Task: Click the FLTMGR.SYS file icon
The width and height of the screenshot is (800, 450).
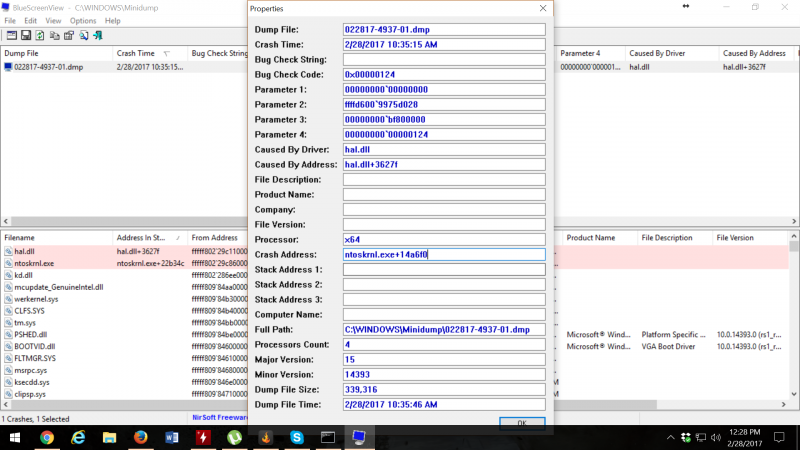Action: 9,358
